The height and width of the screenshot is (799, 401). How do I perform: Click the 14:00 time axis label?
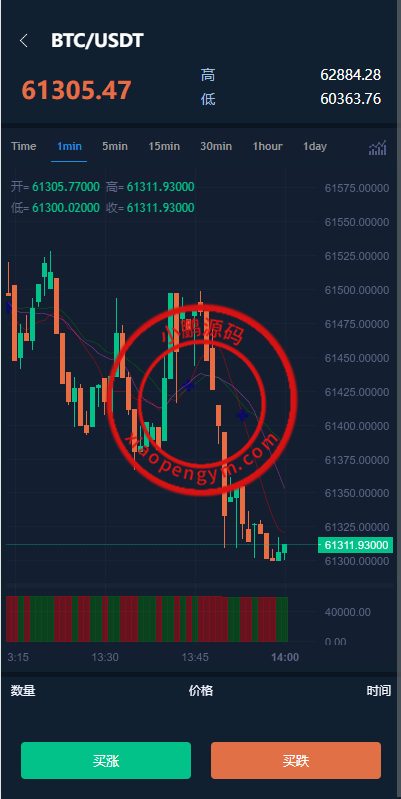(285, 657)
